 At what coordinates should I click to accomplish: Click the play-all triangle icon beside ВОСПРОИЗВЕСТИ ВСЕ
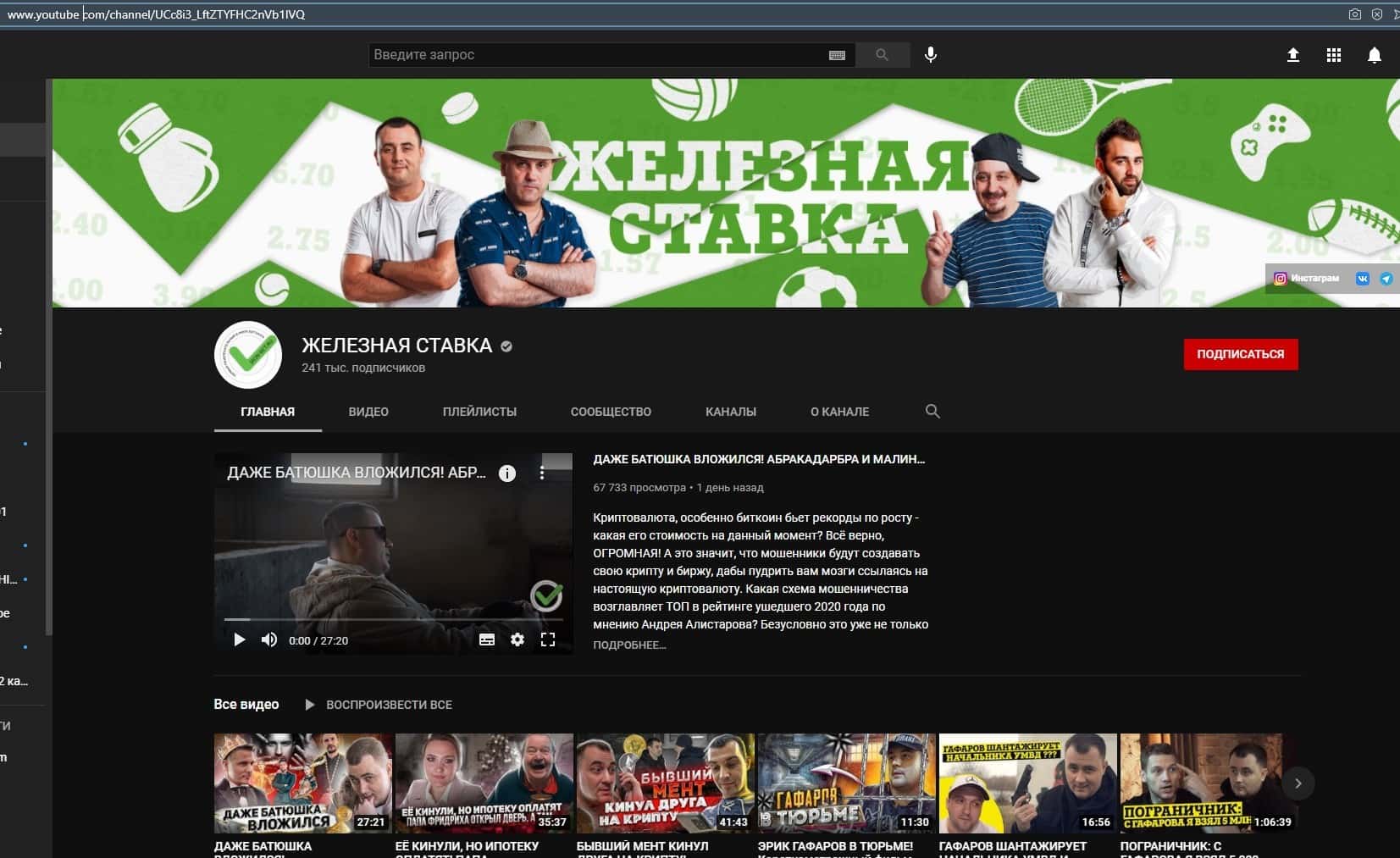click(x=309, y=705)
